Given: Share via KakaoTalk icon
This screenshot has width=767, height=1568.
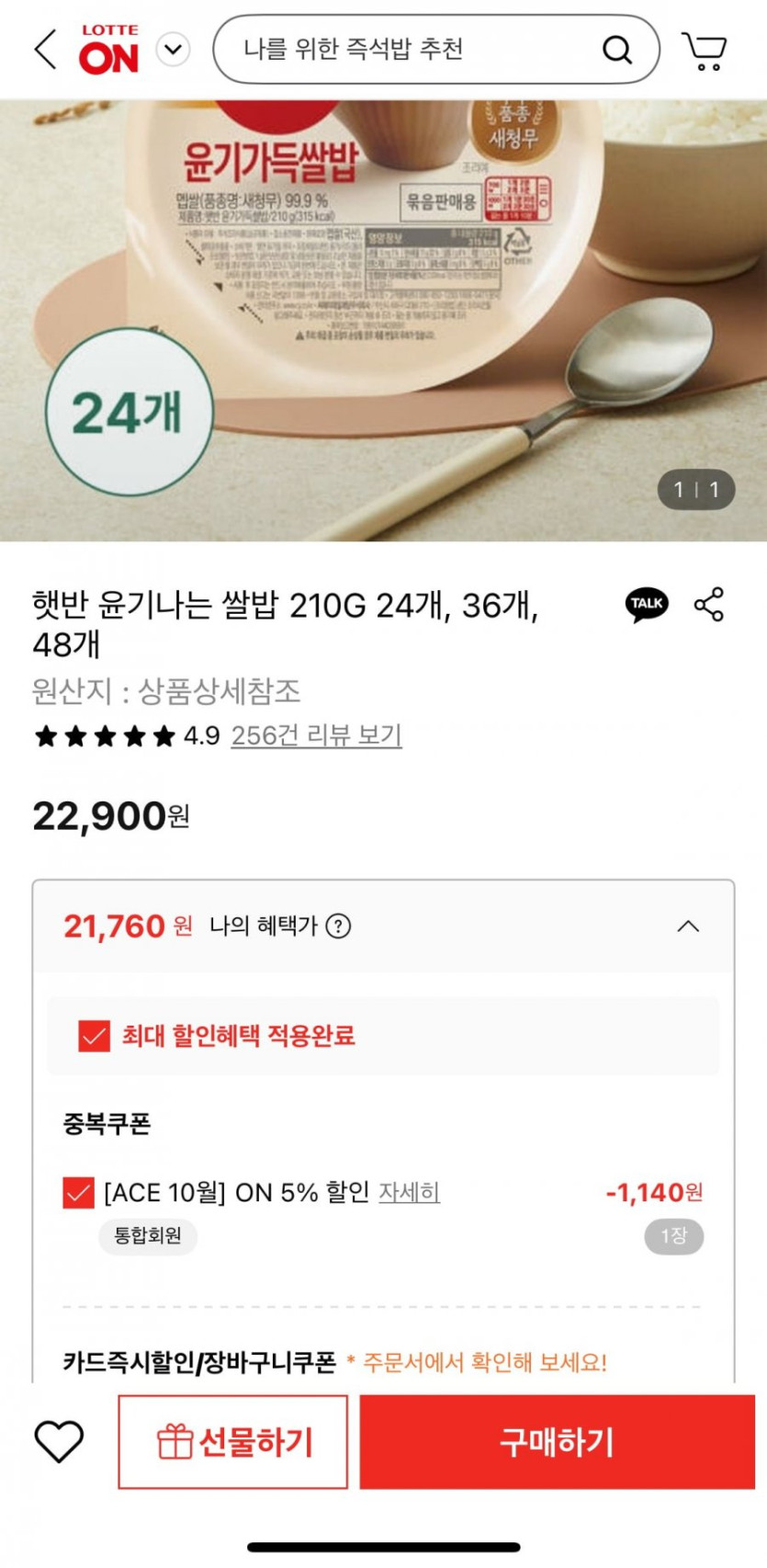Looking at the screenshot, I should [647, 605].
